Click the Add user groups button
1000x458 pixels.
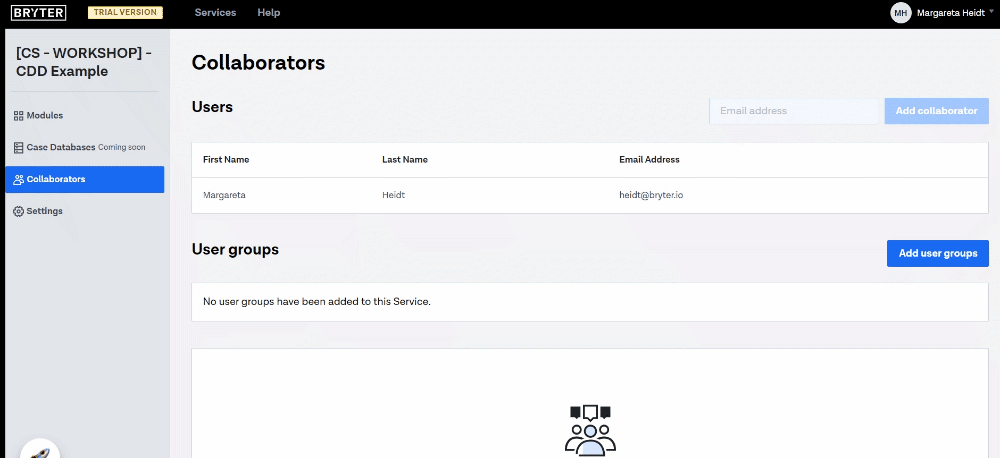click(938, 253)
